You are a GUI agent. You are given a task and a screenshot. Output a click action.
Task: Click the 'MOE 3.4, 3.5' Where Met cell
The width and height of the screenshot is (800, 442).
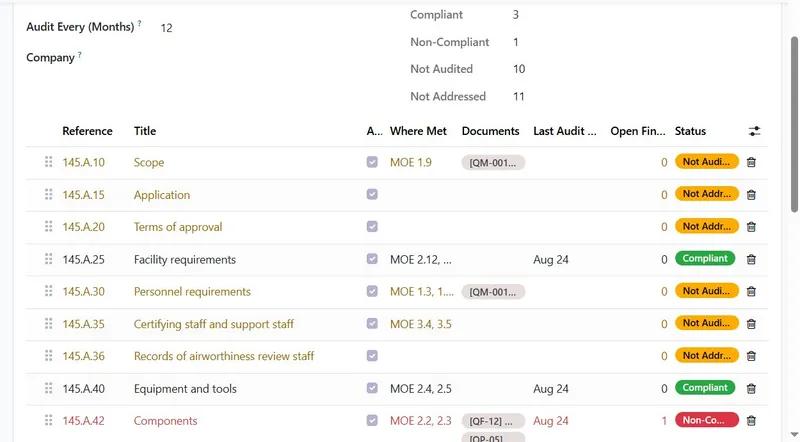(x=421, y=324)
